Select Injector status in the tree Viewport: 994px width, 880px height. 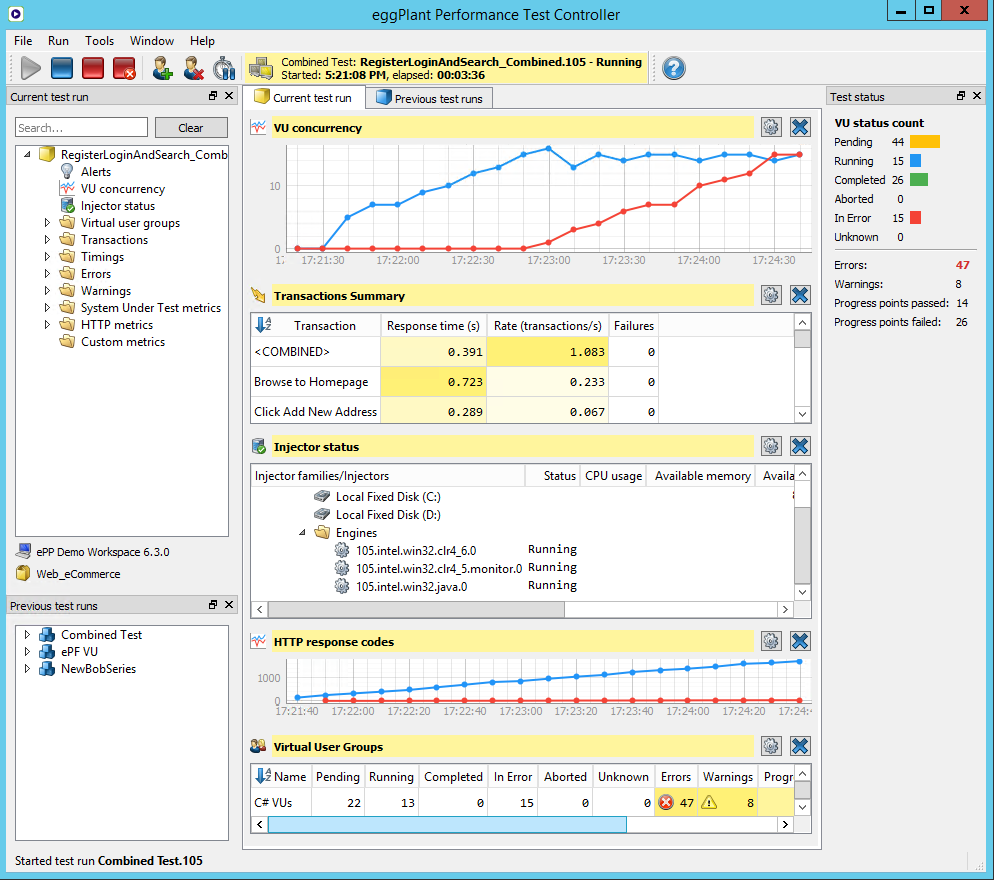coord(117,206)
